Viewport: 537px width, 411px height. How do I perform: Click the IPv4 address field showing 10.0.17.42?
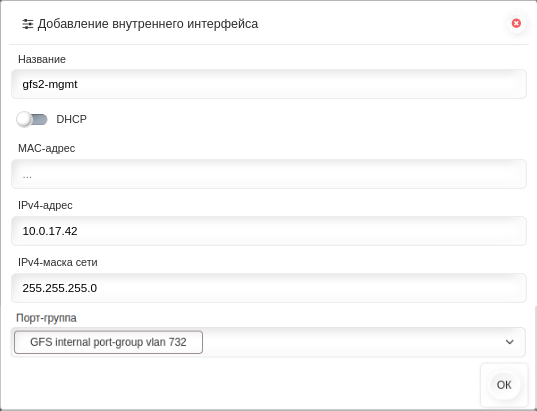(269, 231)
